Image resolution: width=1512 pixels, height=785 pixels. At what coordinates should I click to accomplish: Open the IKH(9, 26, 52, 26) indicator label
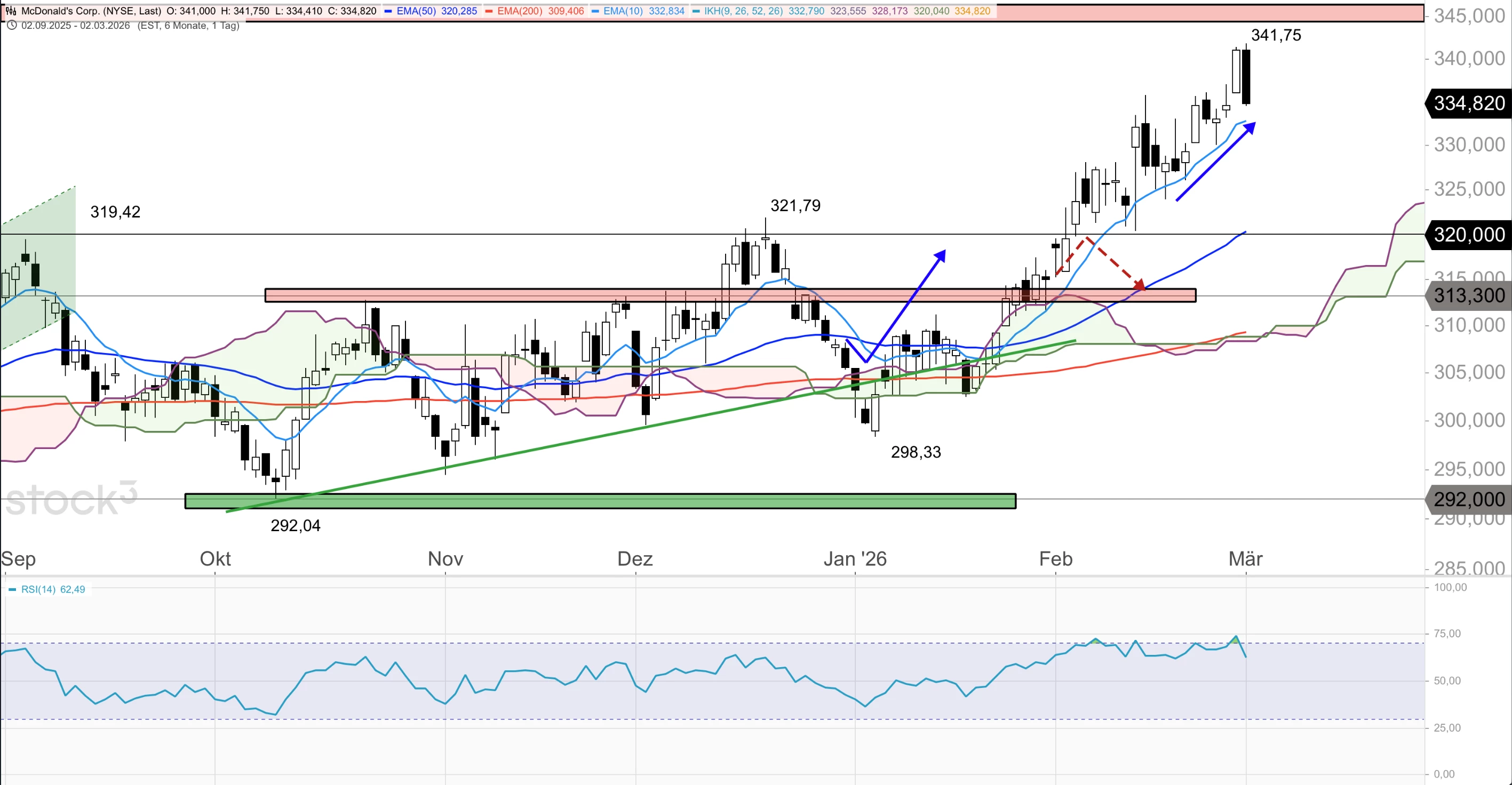[743, 11]
